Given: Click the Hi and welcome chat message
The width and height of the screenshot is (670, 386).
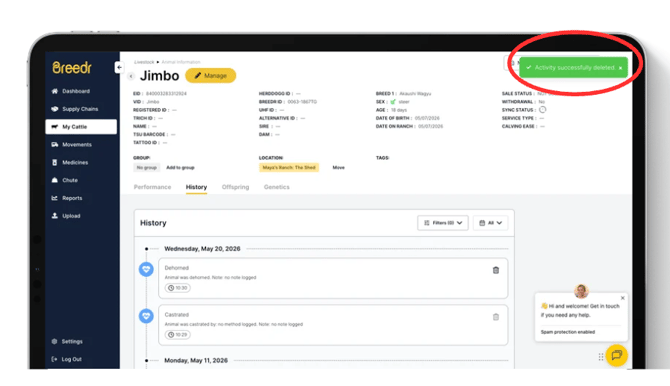Looking at the screenshot, I should point(580,311).
